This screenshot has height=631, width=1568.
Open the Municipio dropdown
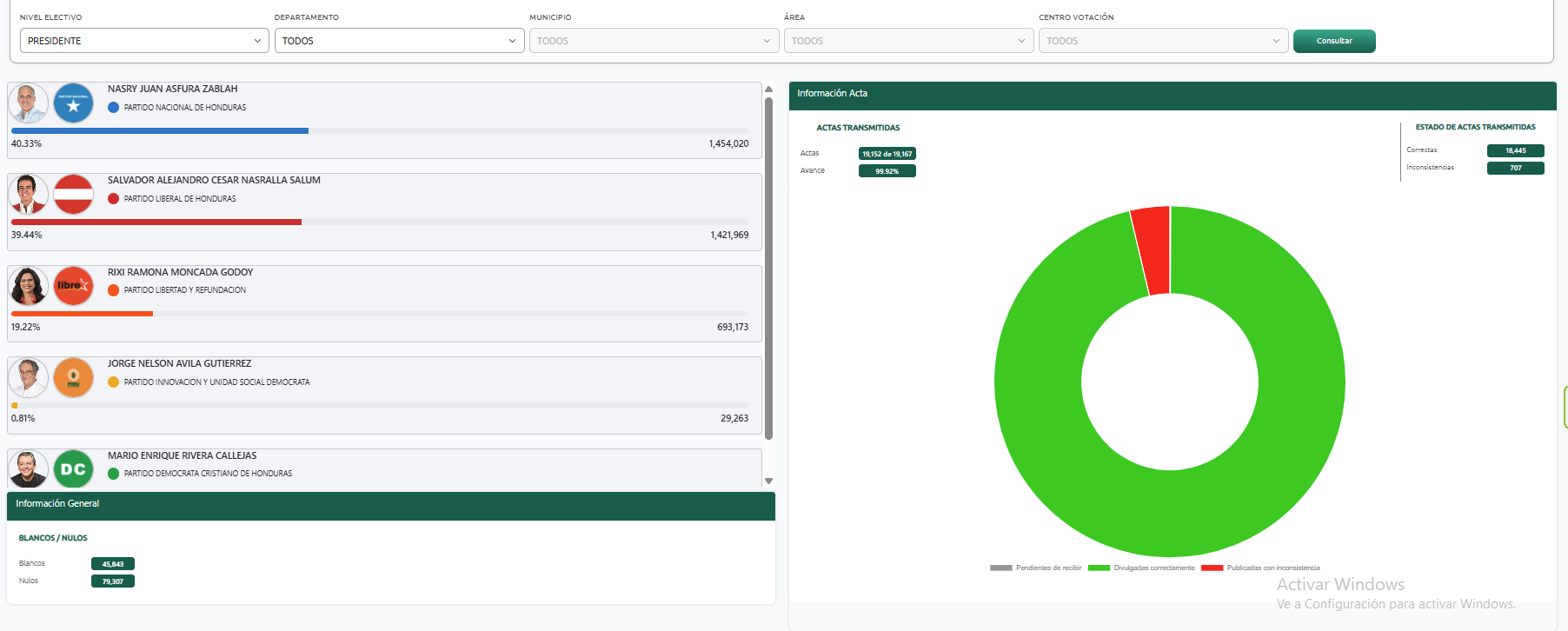coord(653,41)
